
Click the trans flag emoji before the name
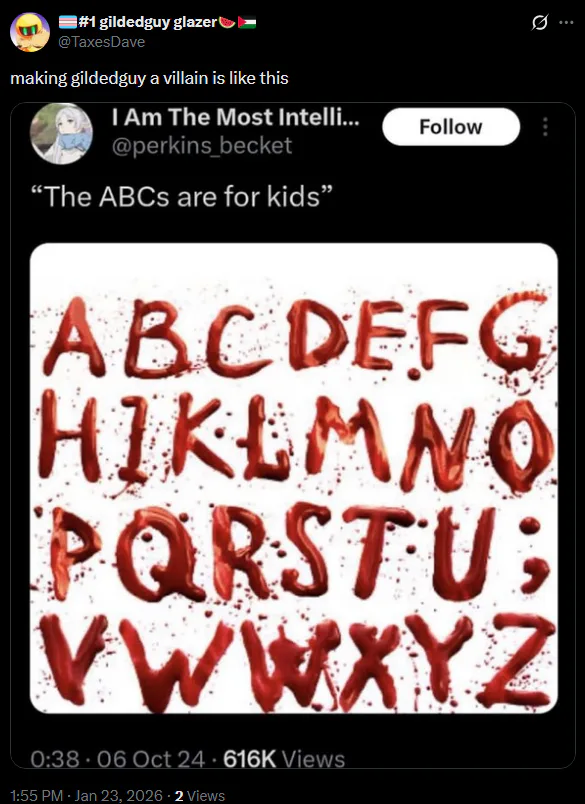(68, 22)
